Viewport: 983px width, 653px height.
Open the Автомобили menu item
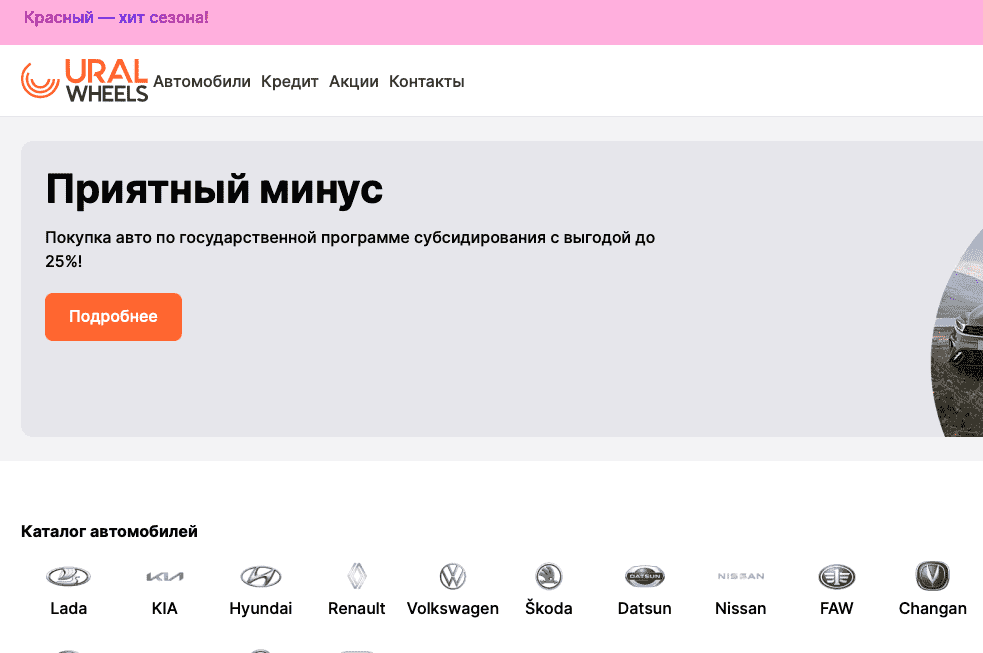202,81
